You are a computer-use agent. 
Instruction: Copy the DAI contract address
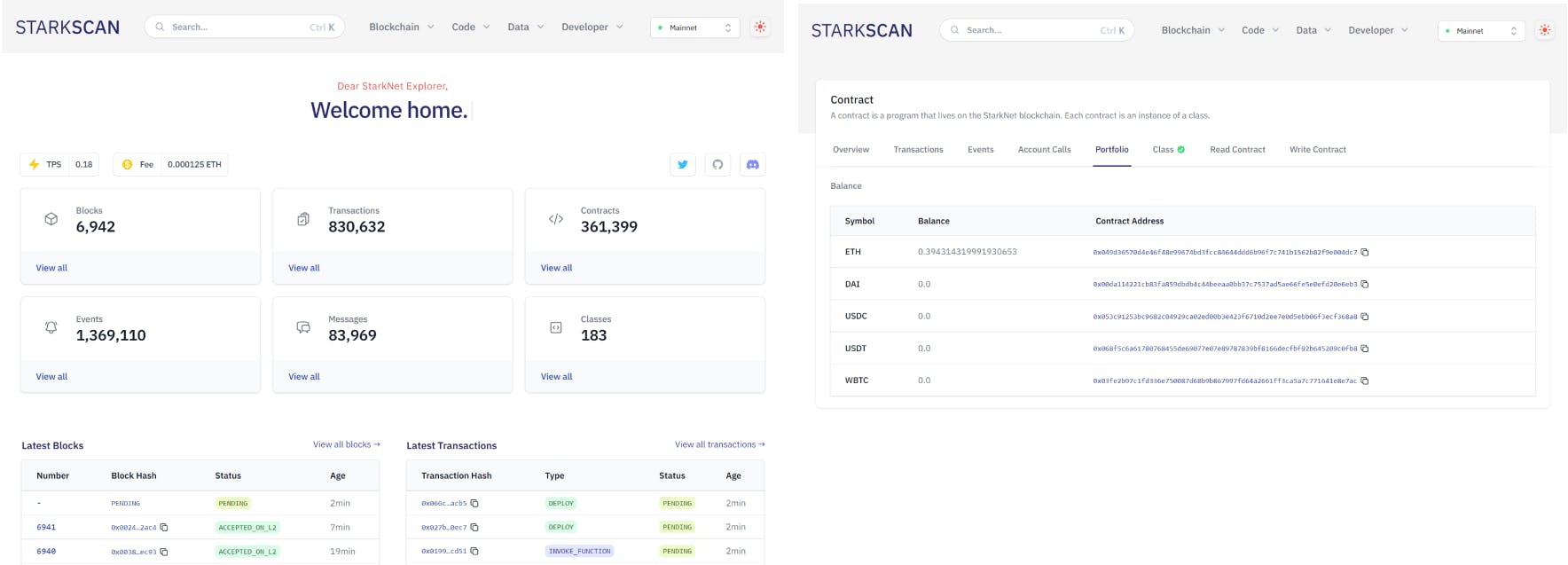pyautogui.click(x=1365, y=284)
